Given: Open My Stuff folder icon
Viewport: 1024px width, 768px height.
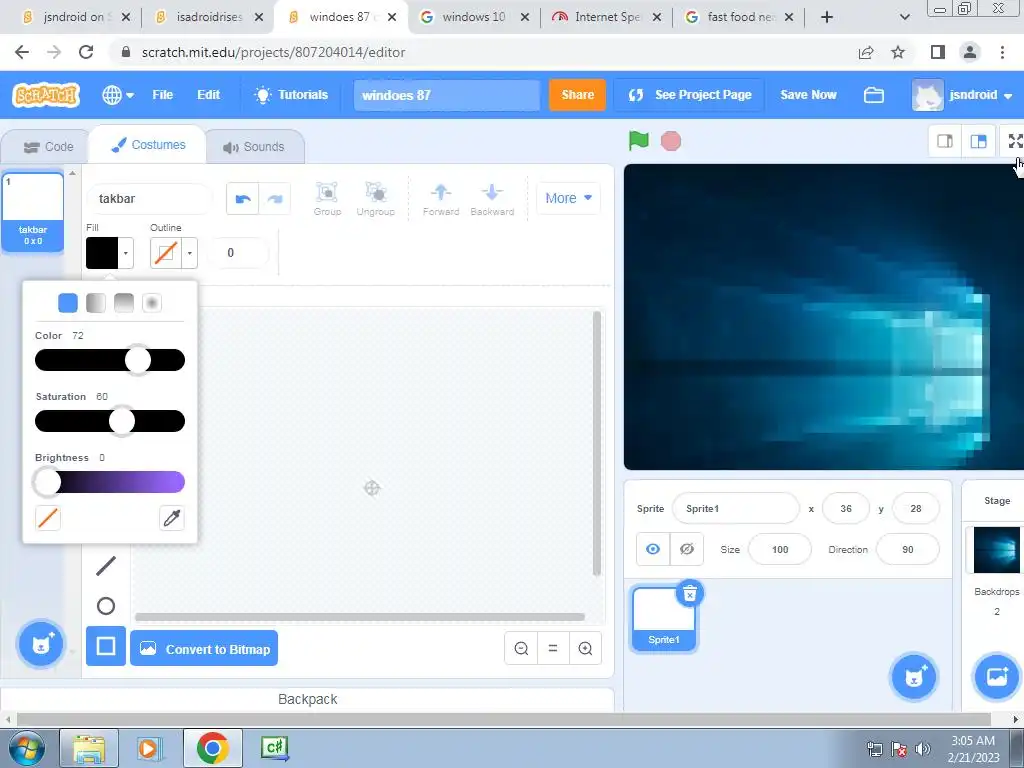Looking at the screenshot, I should [874, 95].
